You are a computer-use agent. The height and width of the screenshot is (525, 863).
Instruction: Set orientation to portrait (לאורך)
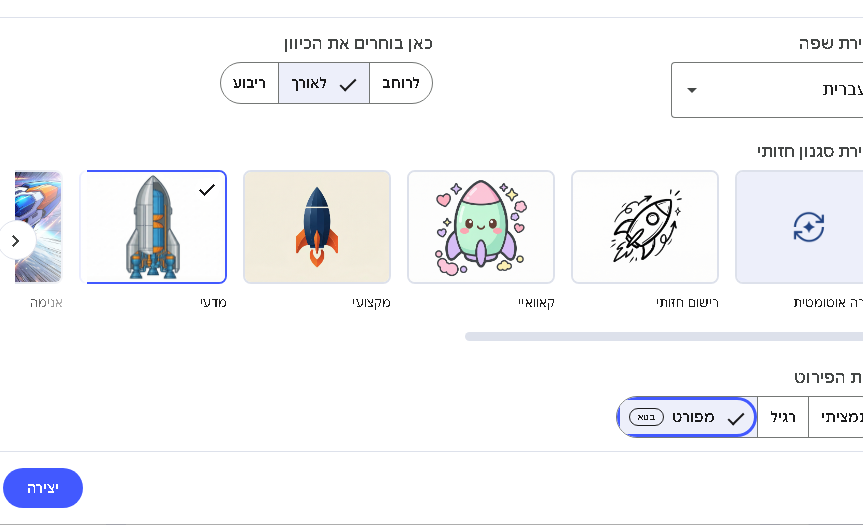click(323, 83)
